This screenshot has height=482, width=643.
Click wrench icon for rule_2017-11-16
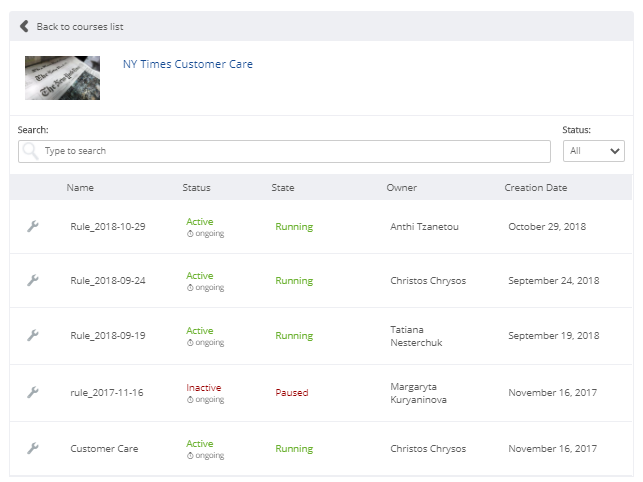33,392
